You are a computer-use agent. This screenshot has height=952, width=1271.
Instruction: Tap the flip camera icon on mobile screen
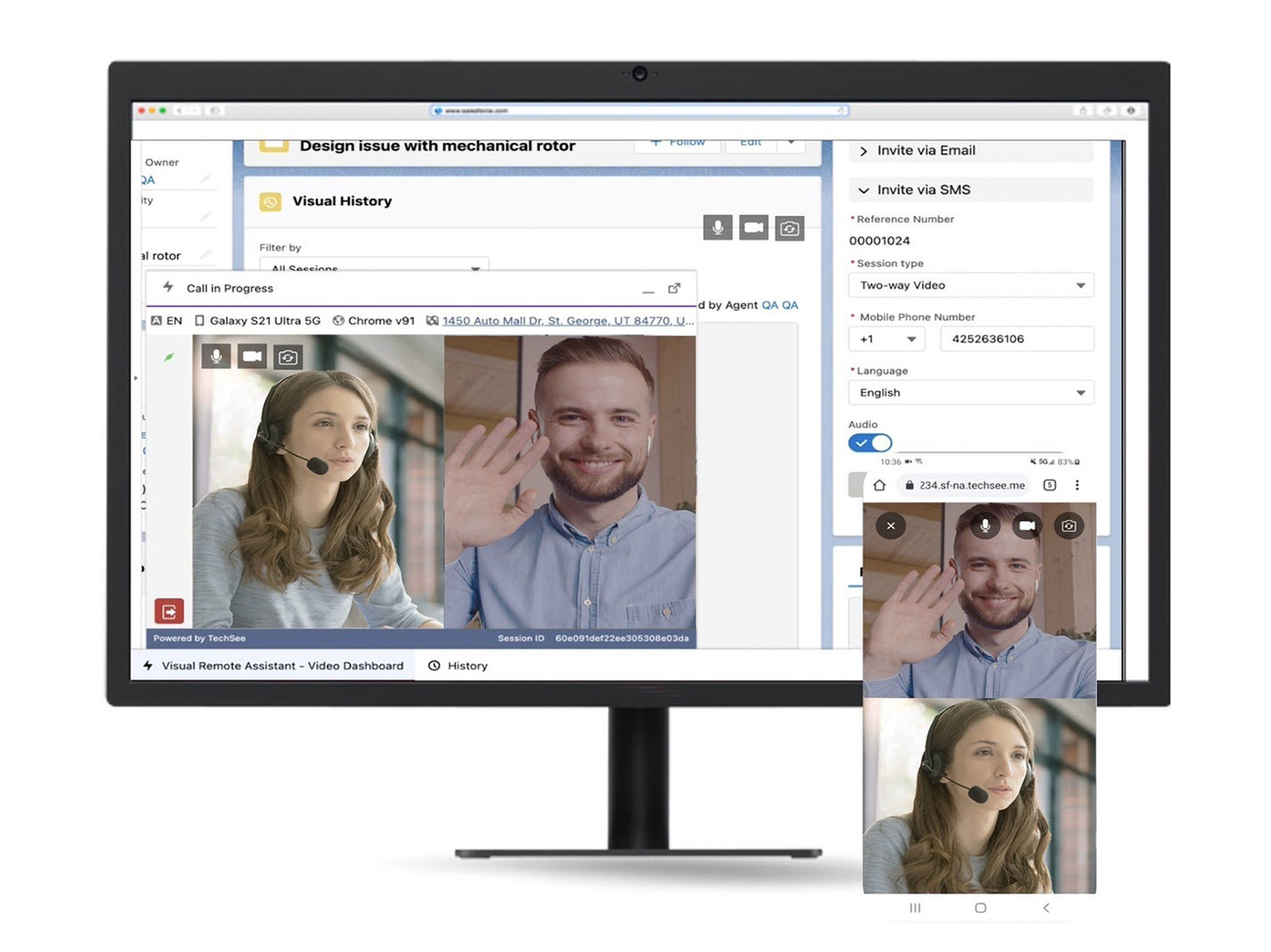[1069, 526]
